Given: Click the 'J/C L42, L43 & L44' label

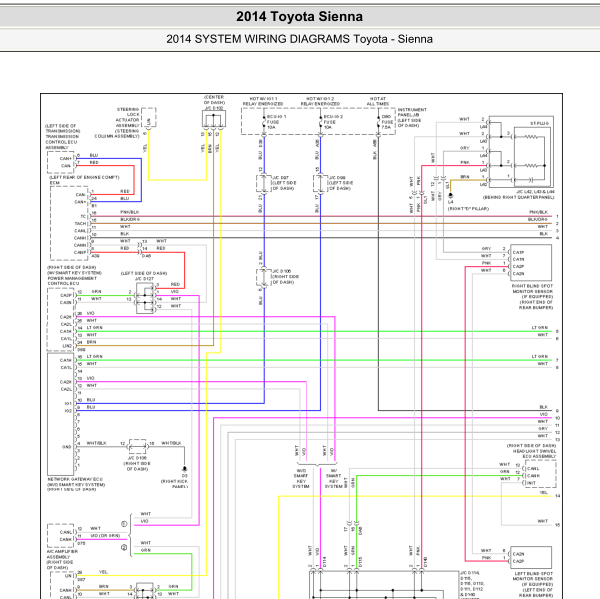Looking at the screenshot, I should pyautogui.click(x=535, y=192).
